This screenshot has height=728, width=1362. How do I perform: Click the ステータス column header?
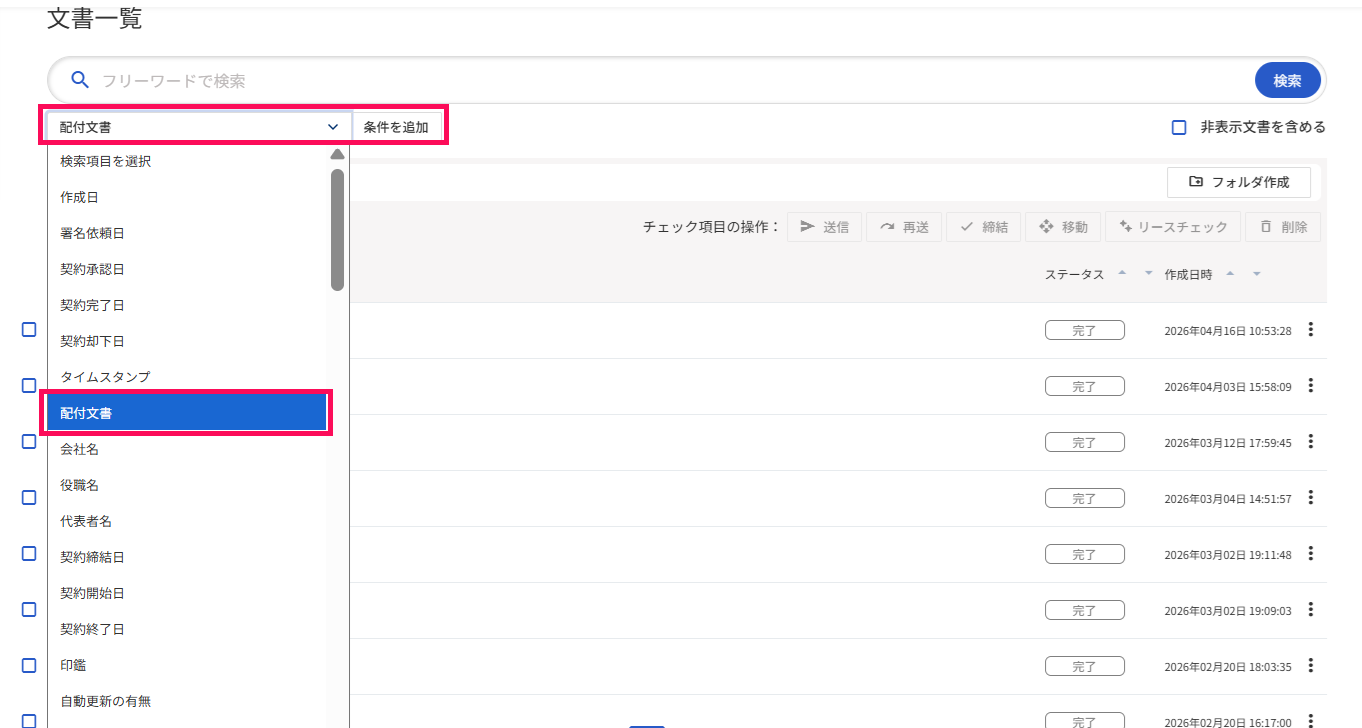[x=1074, y=274]
